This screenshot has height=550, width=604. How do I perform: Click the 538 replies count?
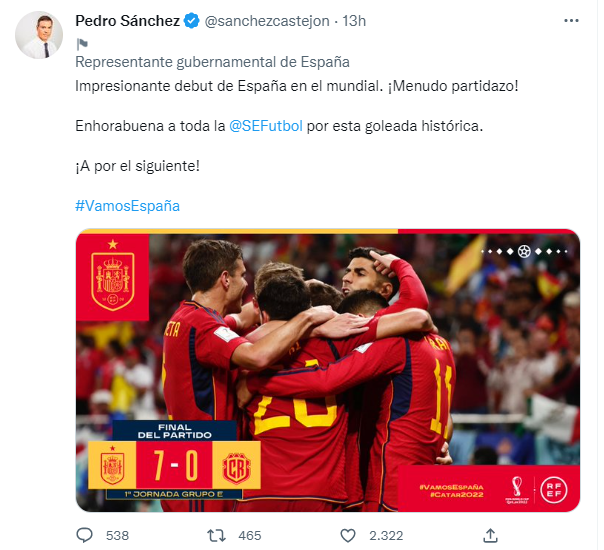click(117, 536)
